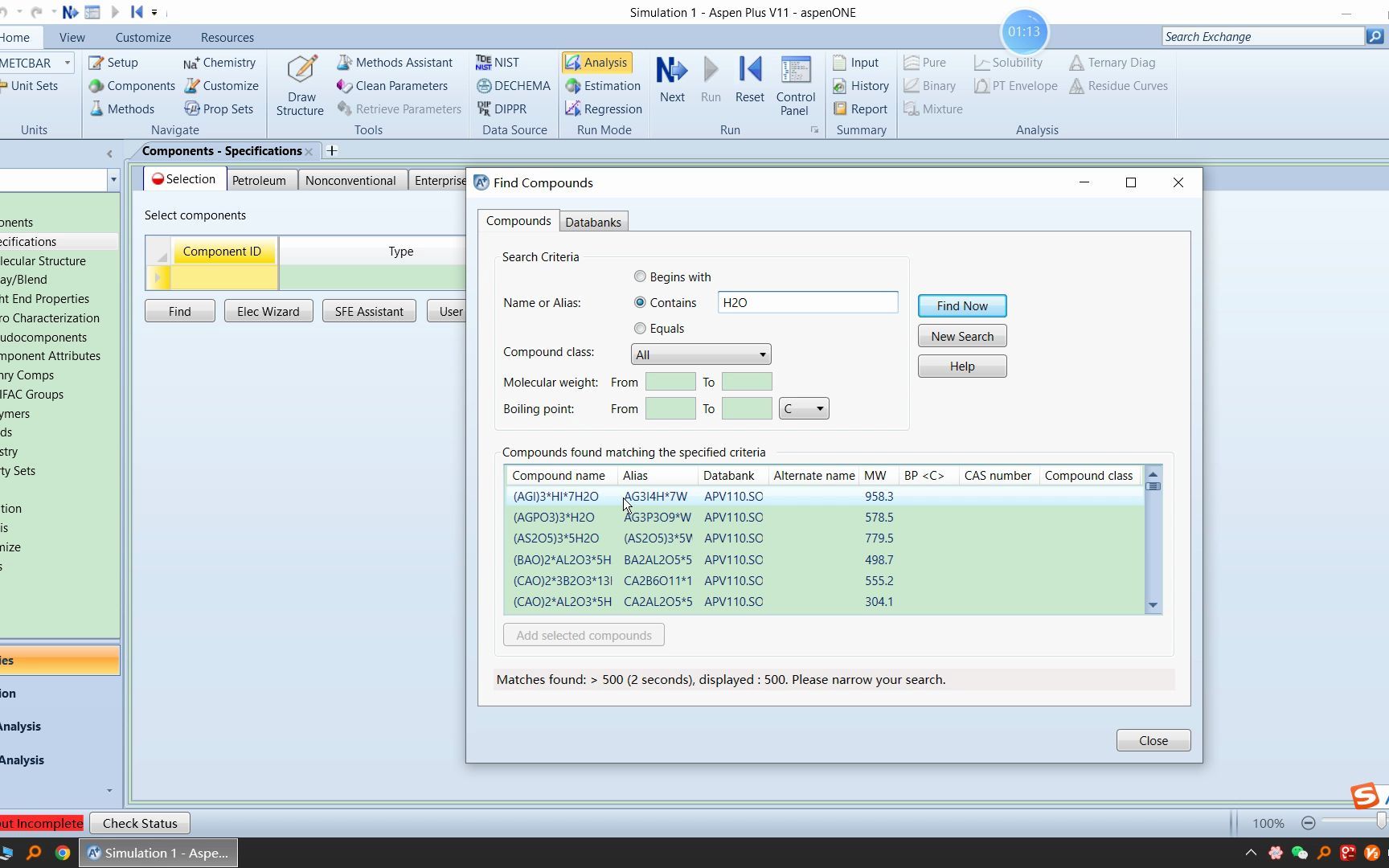Screen dimensions: 1389x868
Task: Click the SFE Assistant button
Action: click(x=369, y=311)
